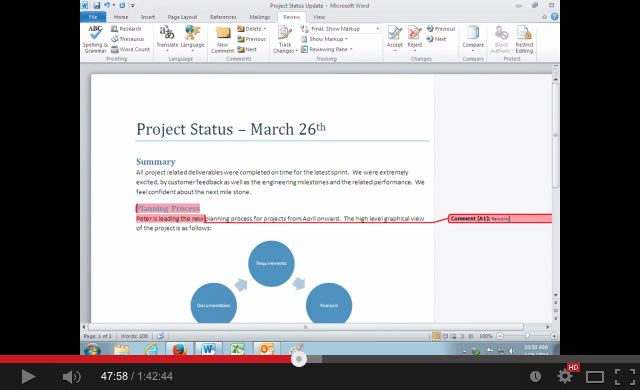Reject the tracked change

pos(414,38)
